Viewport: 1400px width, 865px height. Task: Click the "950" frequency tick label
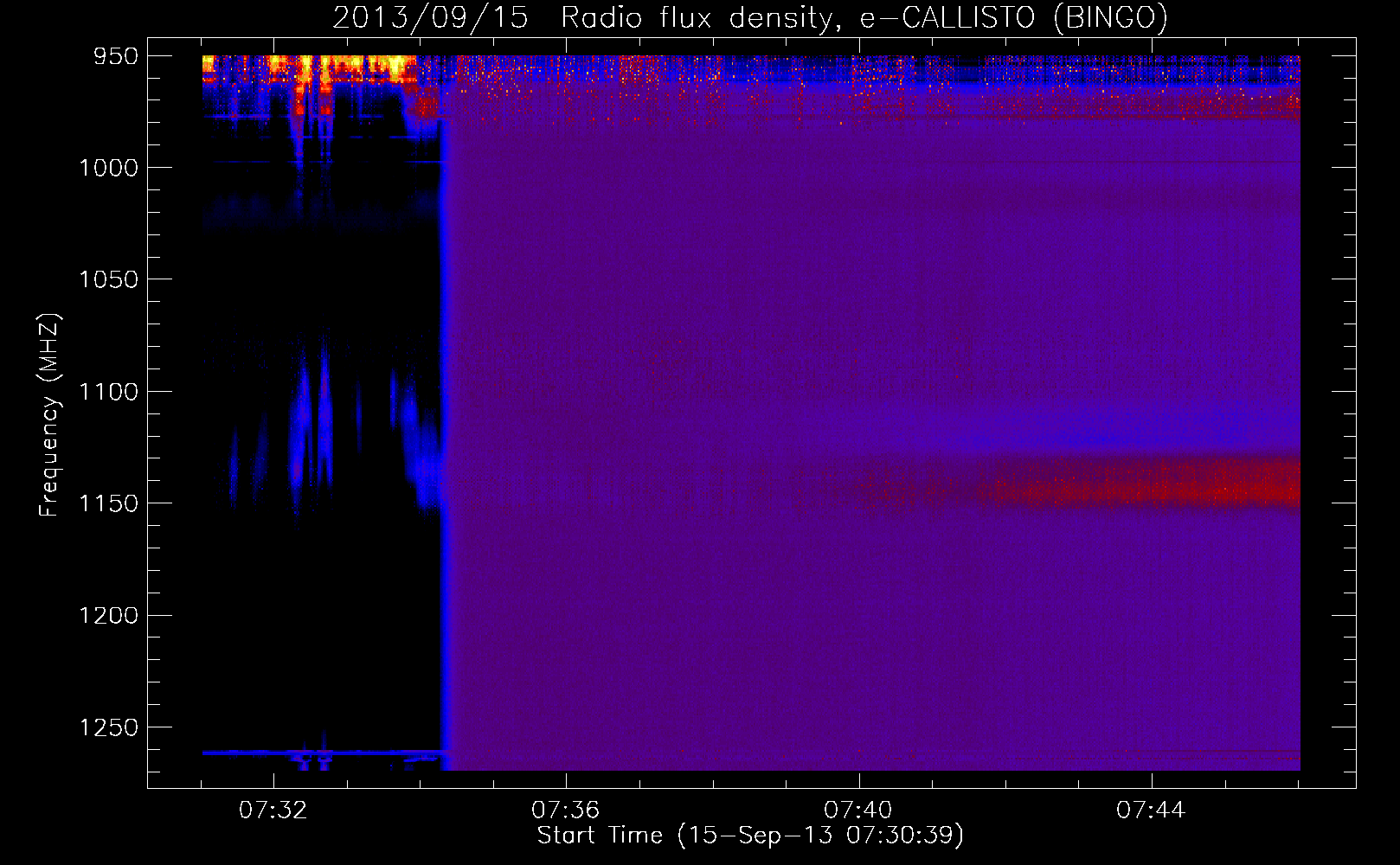pyautogui.click(x=116, y=56)
